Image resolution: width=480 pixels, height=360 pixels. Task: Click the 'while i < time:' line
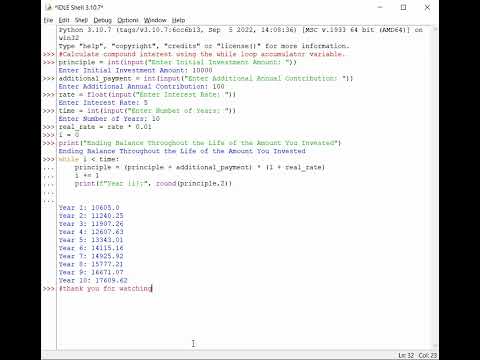click(89, 159)
